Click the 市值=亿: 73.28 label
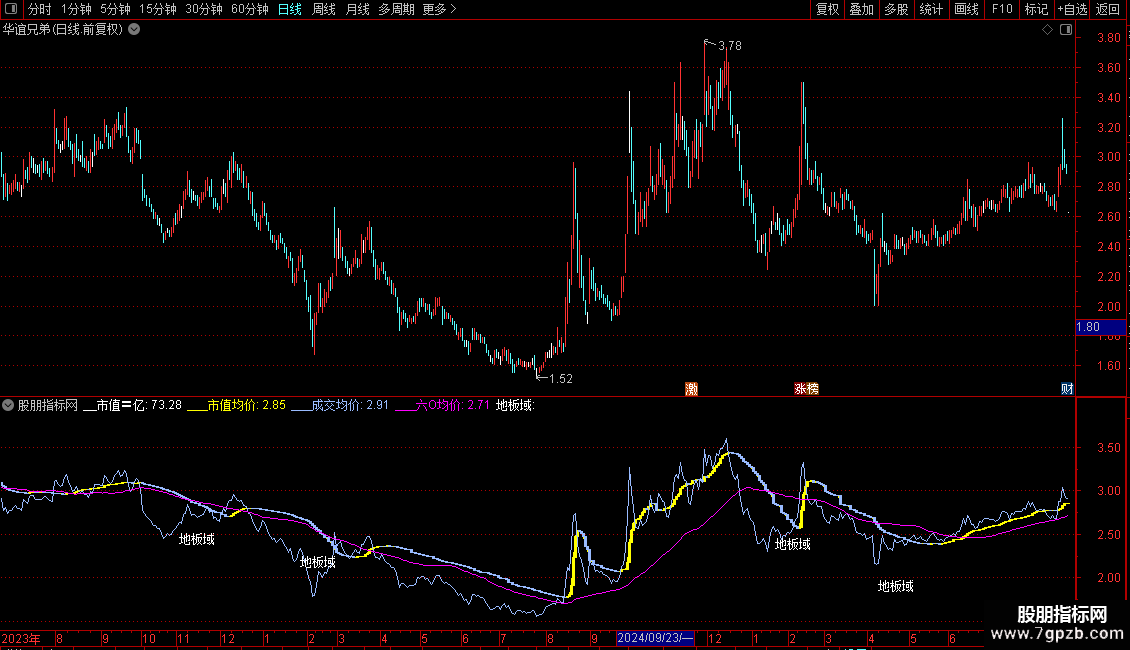Viewport: 1130px width, 650px height. click(139, 405)
